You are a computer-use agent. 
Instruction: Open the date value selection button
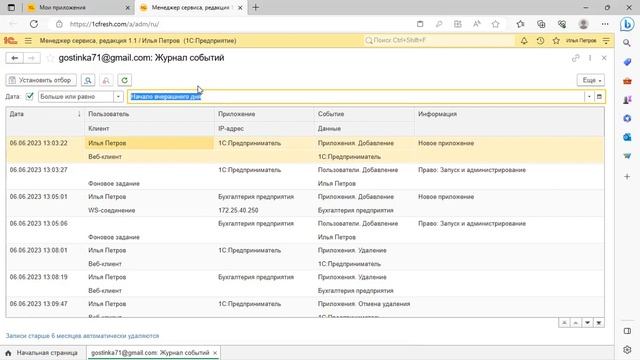click(599, 97)
